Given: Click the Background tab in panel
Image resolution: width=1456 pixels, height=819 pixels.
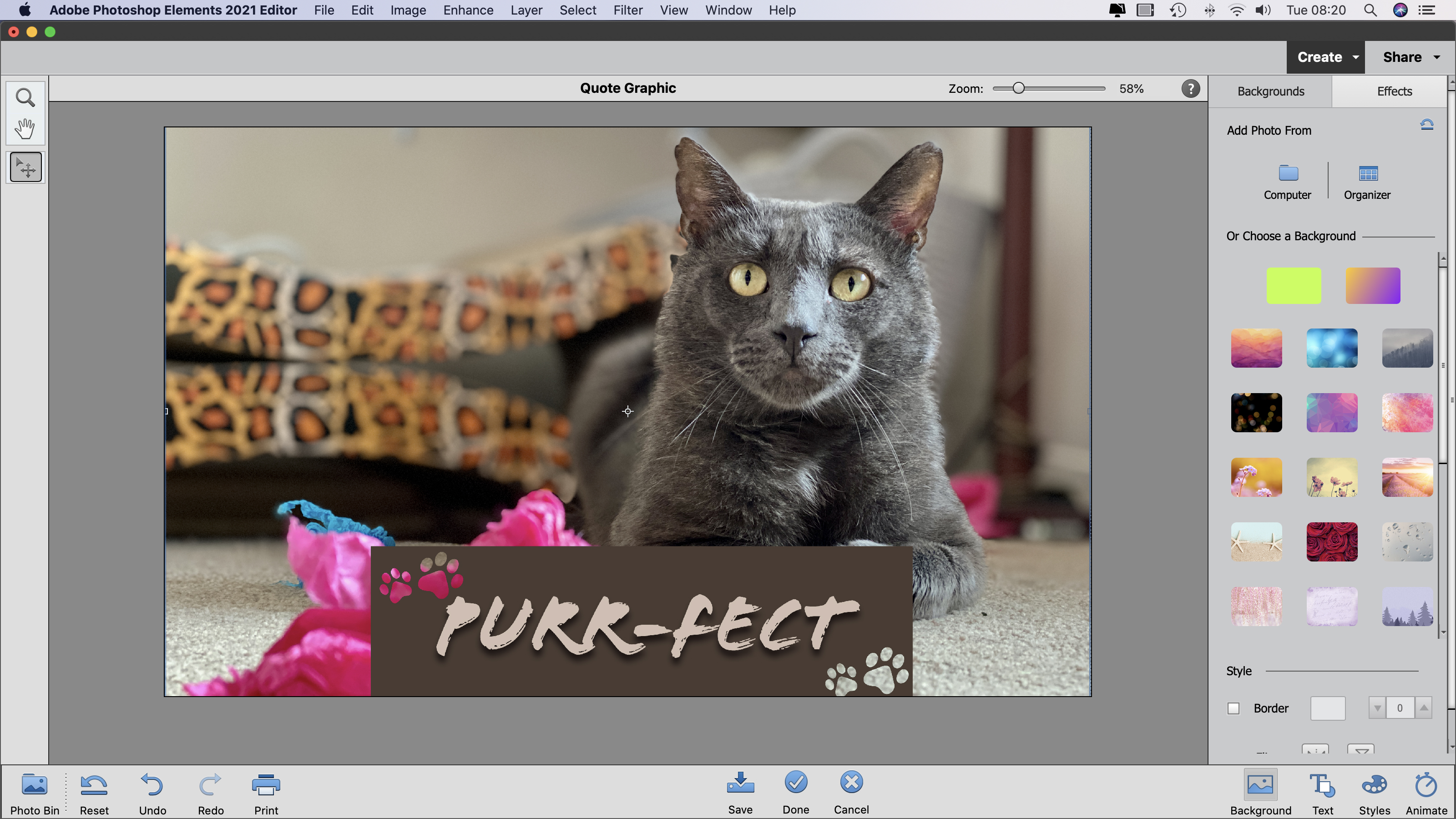Looking at the screenshot, I should tap(1271, 91).
